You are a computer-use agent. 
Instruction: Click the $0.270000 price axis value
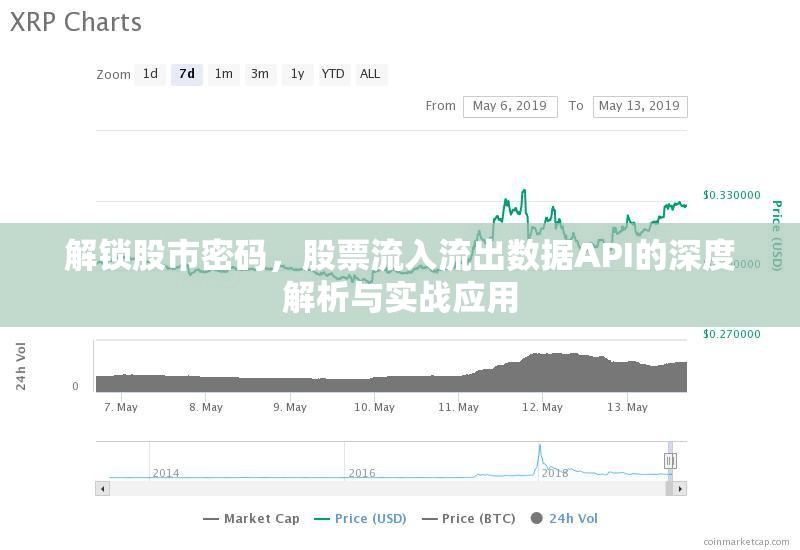click(732, 334)
